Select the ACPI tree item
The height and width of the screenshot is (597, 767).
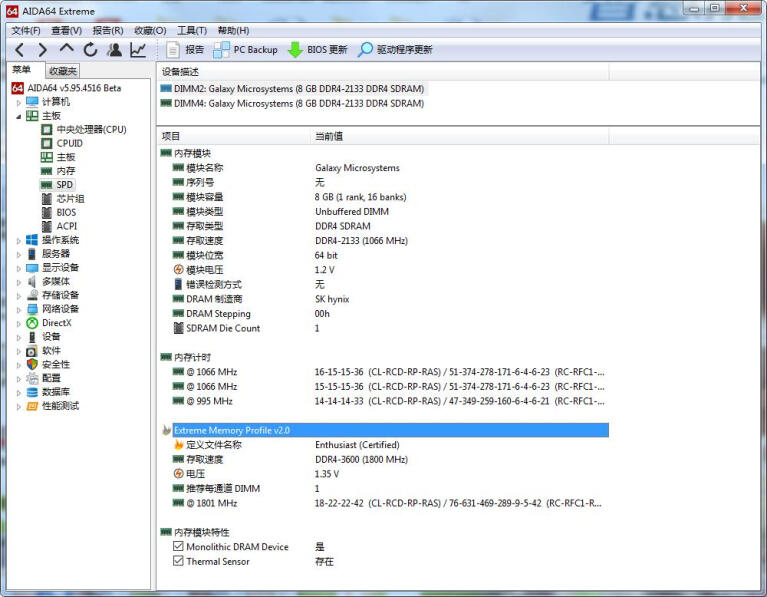pyautogui.click(x=67, y=226)
